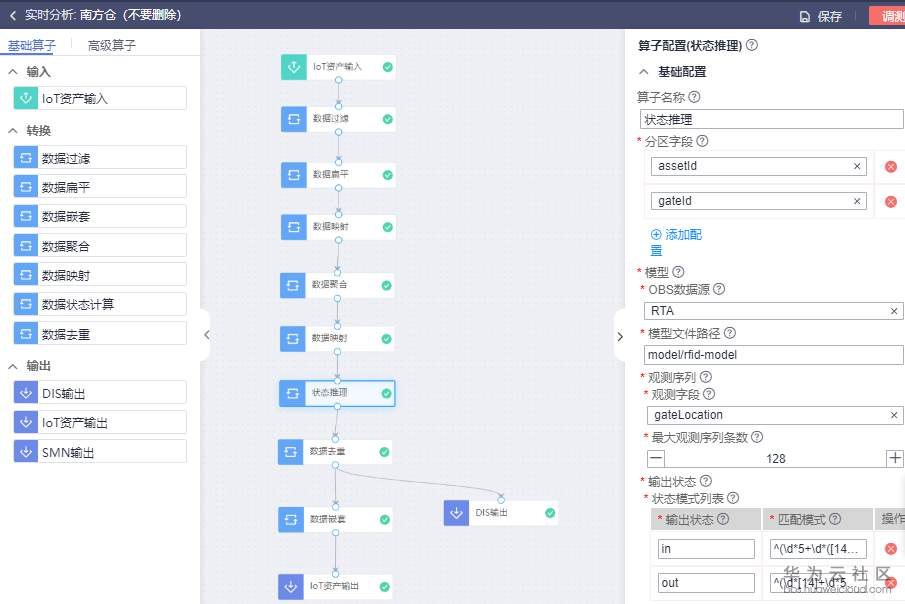
Task: Increase 最大观测序列条数 with plus button
Action: click(x=895, y=458)
